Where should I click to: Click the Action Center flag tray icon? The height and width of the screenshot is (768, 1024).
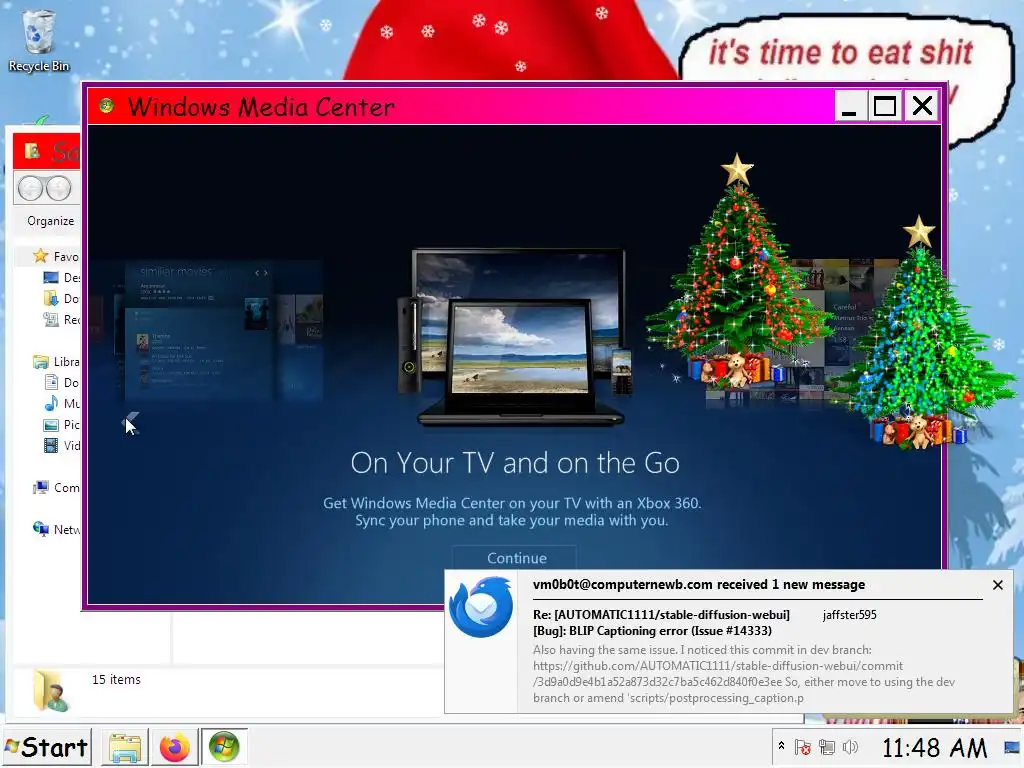click(803, 747)
